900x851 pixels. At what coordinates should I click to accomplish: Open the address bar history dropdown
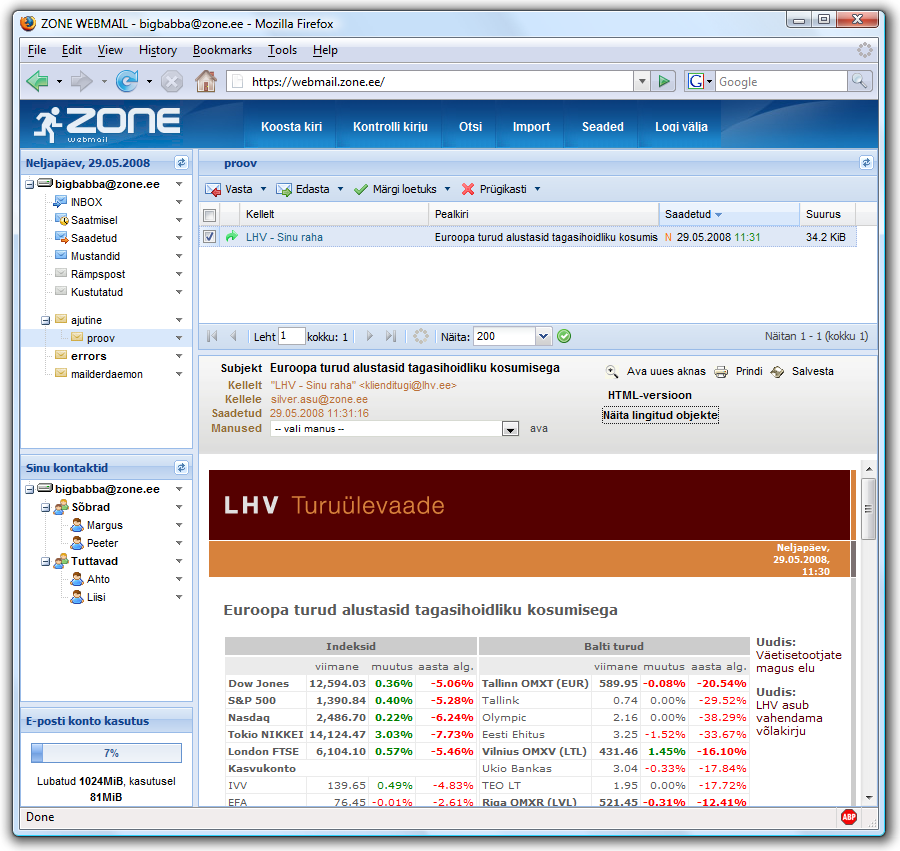[642, 81]
